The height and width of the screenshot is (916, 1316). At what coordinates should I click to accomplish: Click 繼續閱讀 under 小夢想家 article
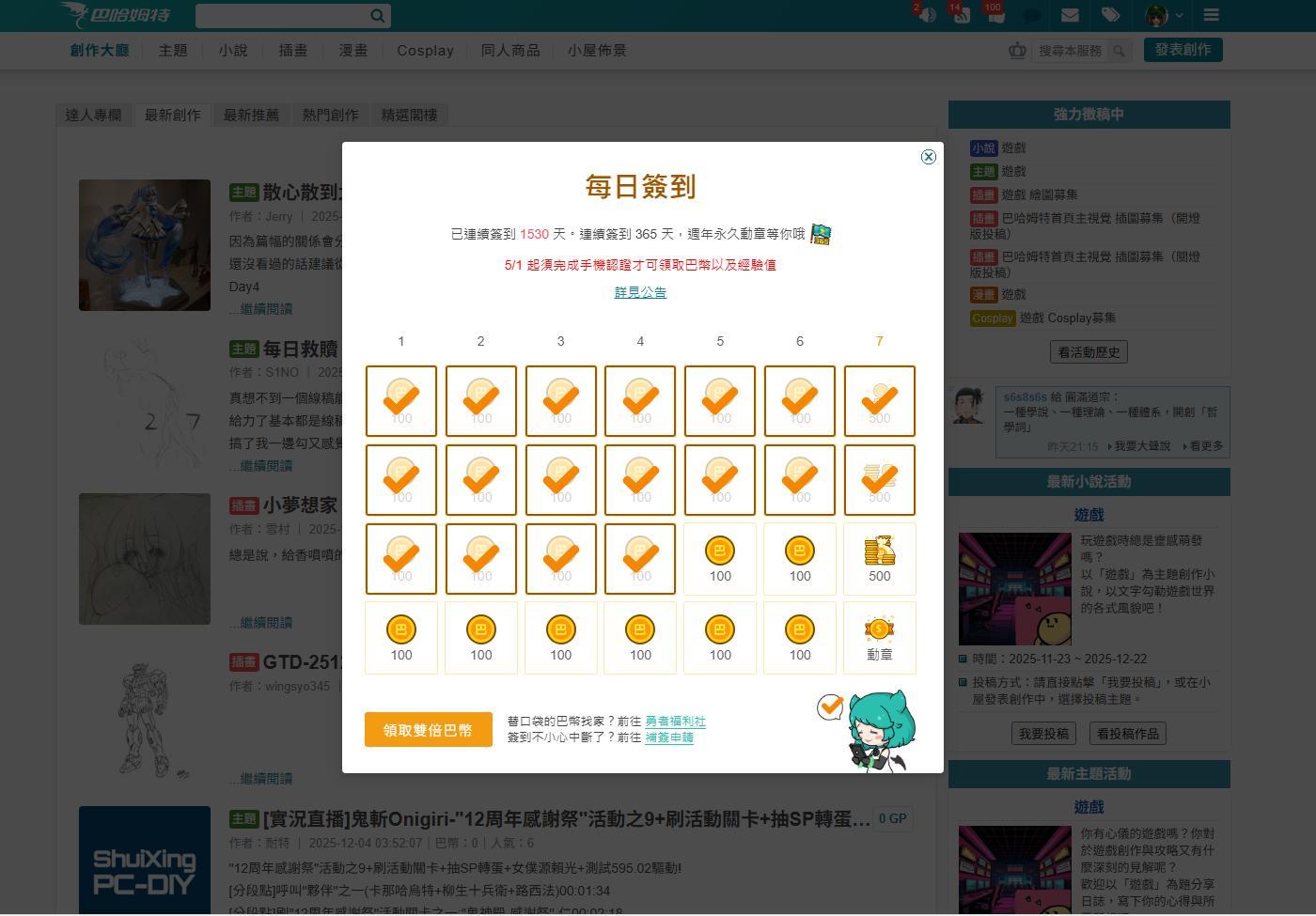pyautogui.click(x=266, y=623)
